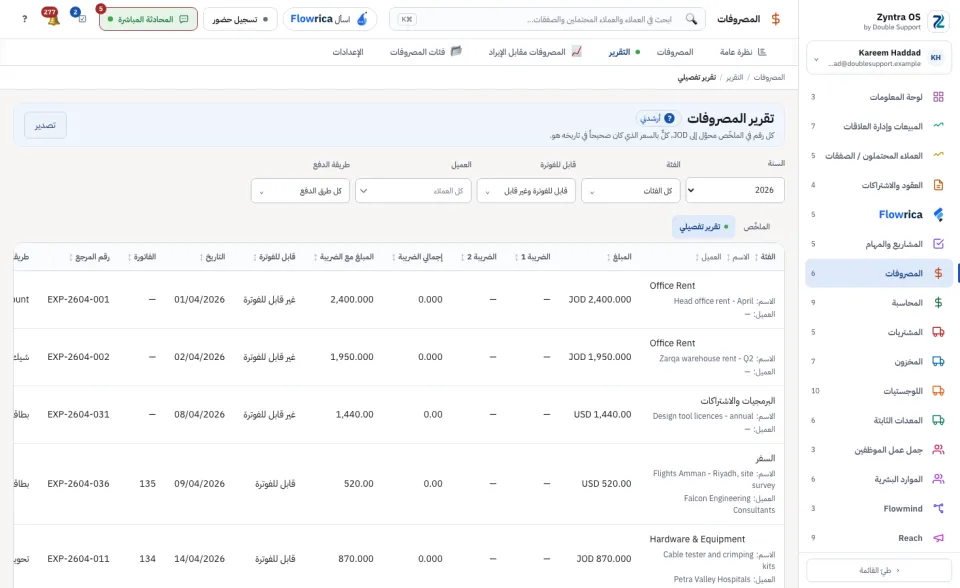Image resolution: width=960 pixels, height=588 pixels.
Task: Click the help question mark icon
Action: coord(24,19)
